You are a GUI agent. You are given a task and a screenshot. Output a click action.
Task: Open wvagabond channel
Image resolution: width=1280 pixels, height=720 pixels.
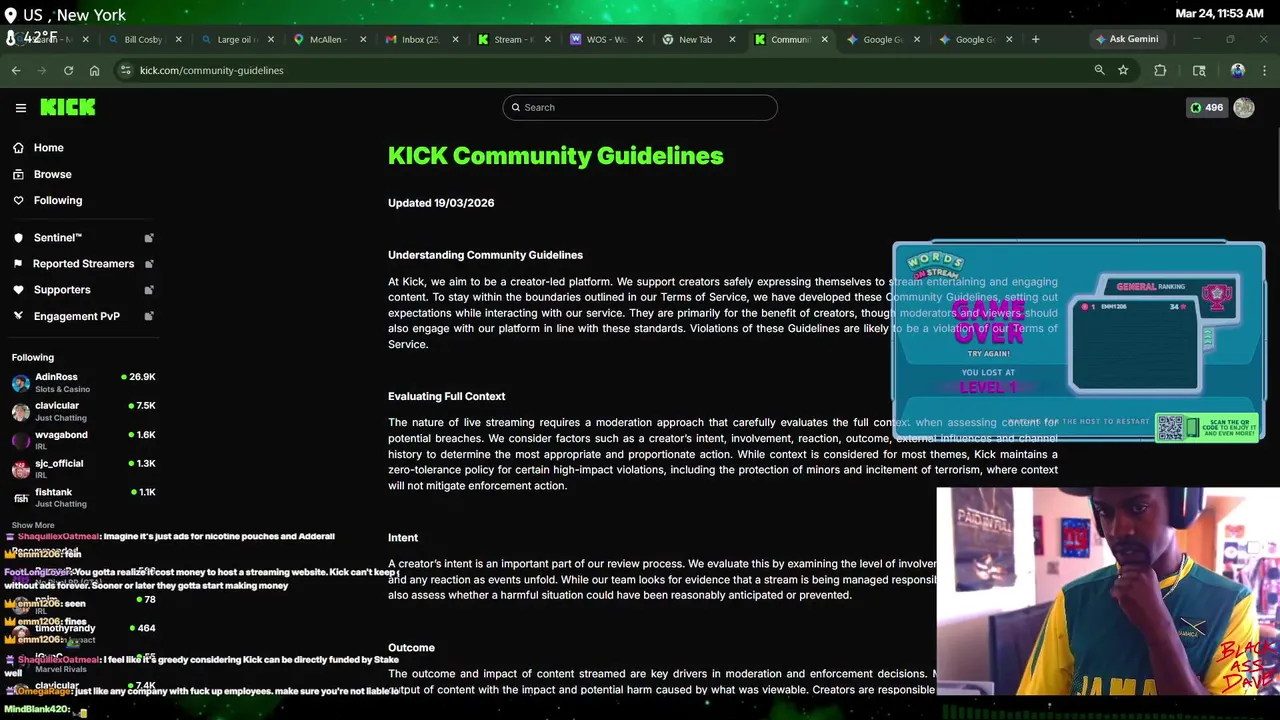click(83, 440)
